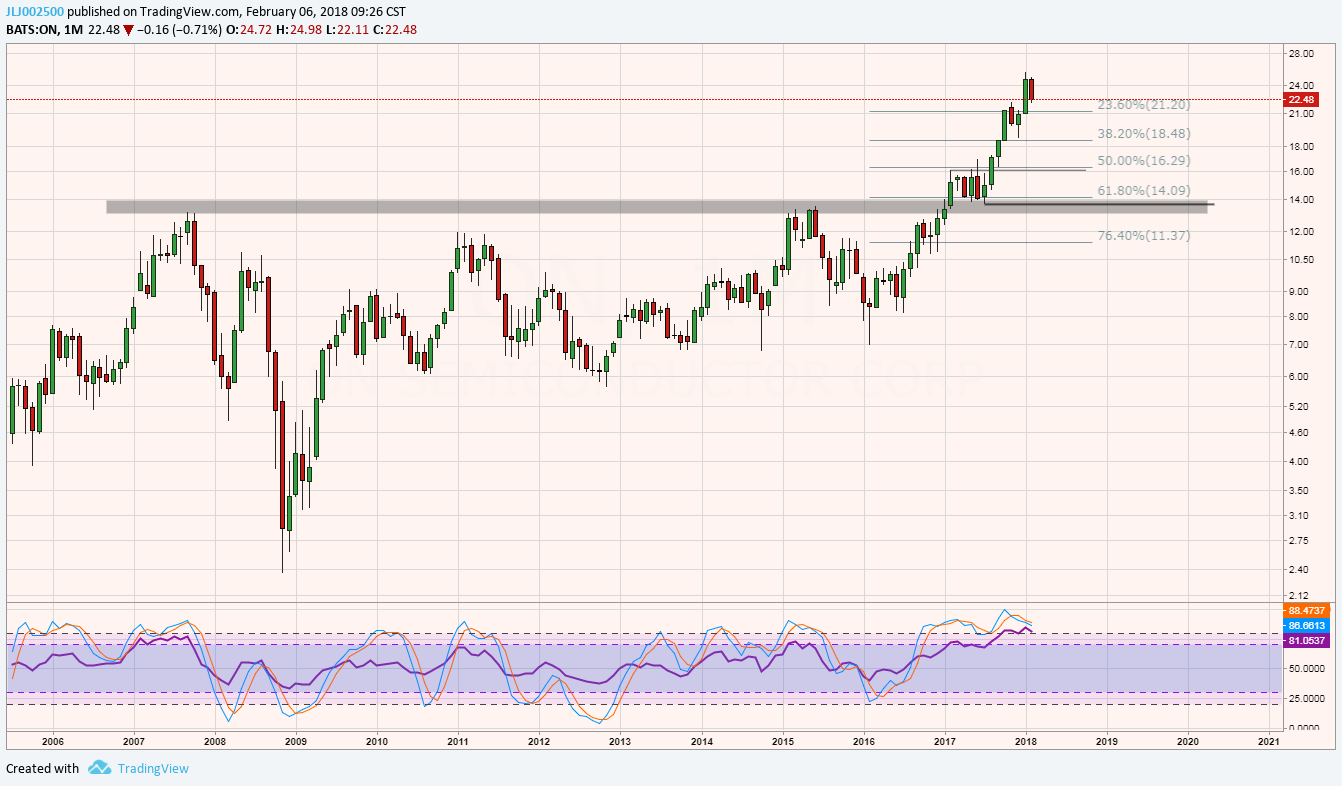The height and width of the screenshot is (786, 1342).
Task: Click the 2.40 price axis label
Action: (x=1299, y=570)
